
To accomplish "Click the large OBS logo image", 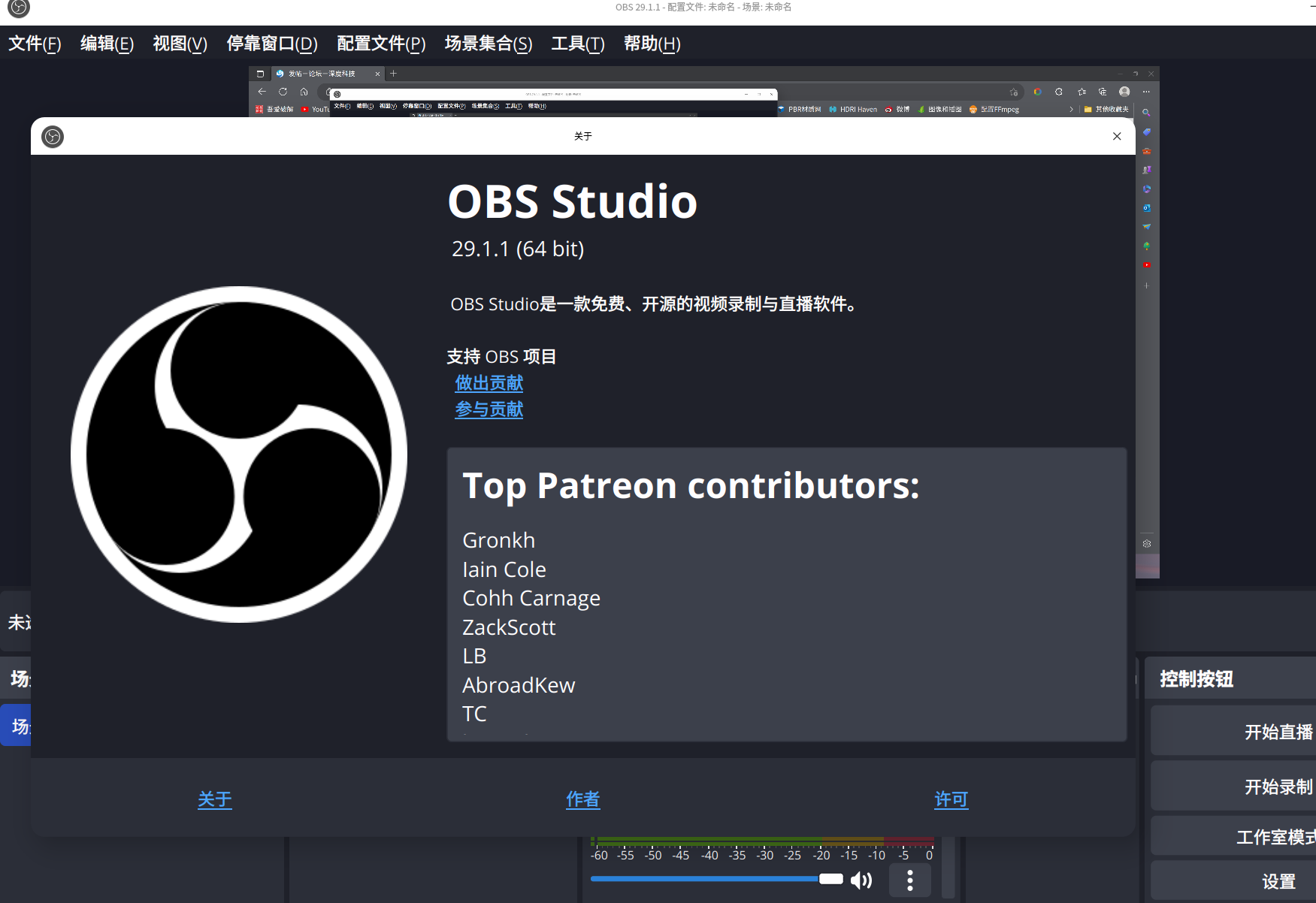I will pos(239,455).
